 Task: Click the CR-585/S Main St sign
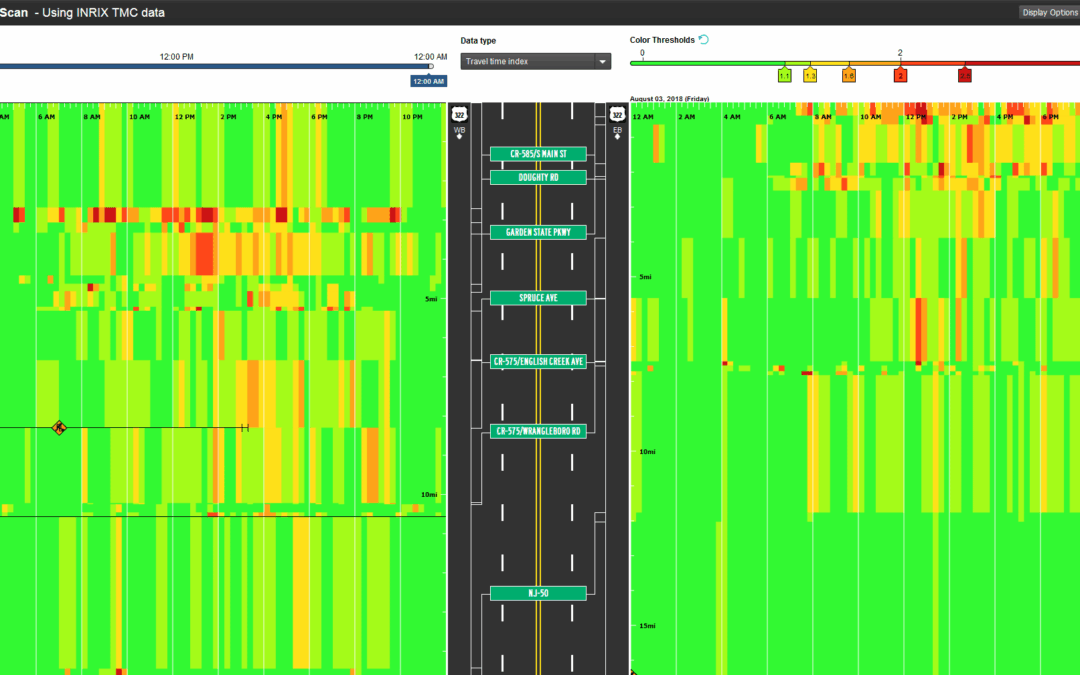[537, 154]
